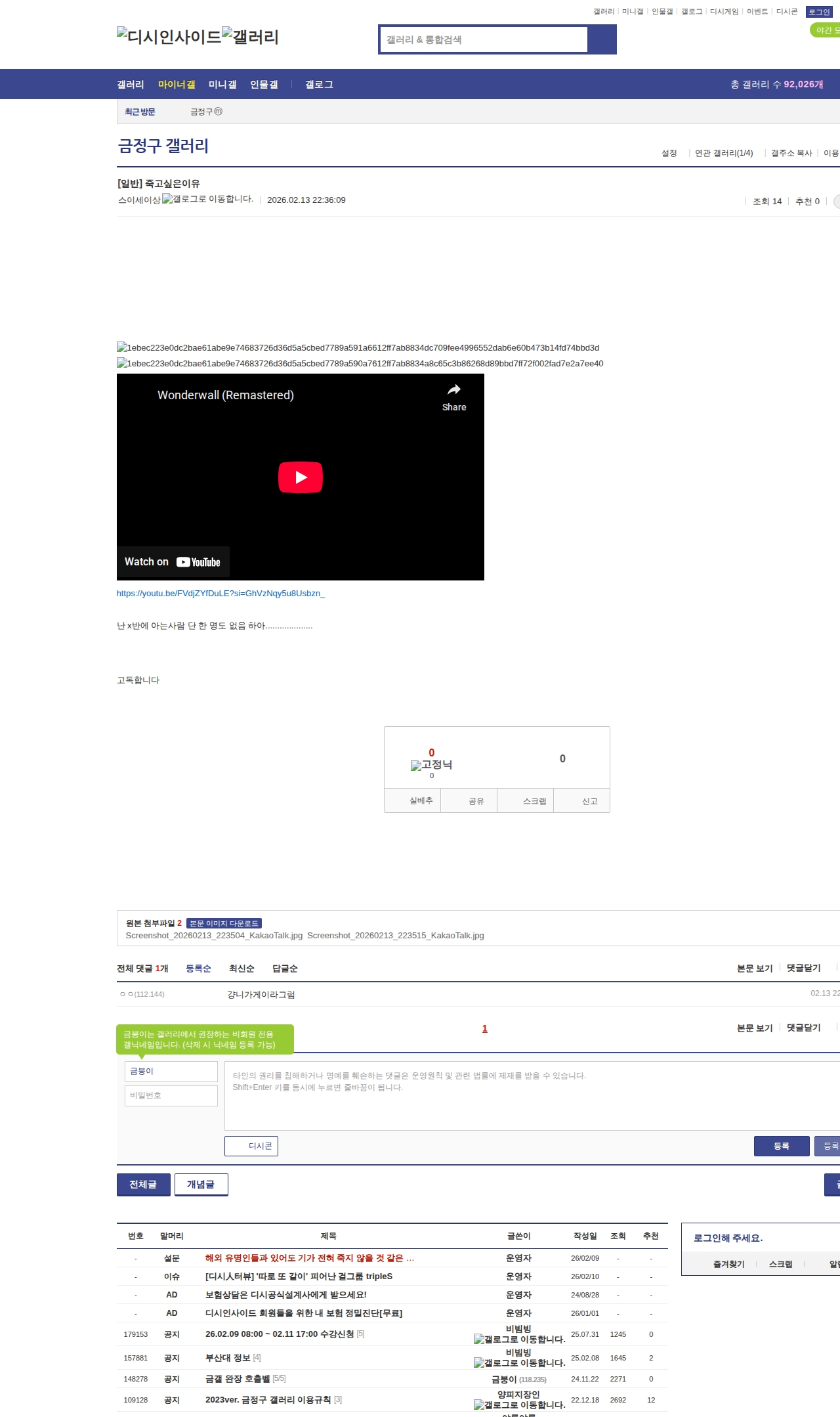Screen dimensions: 840x1417
Task: Select 갤러리 in the blue navigation bar
Action: 131,84
